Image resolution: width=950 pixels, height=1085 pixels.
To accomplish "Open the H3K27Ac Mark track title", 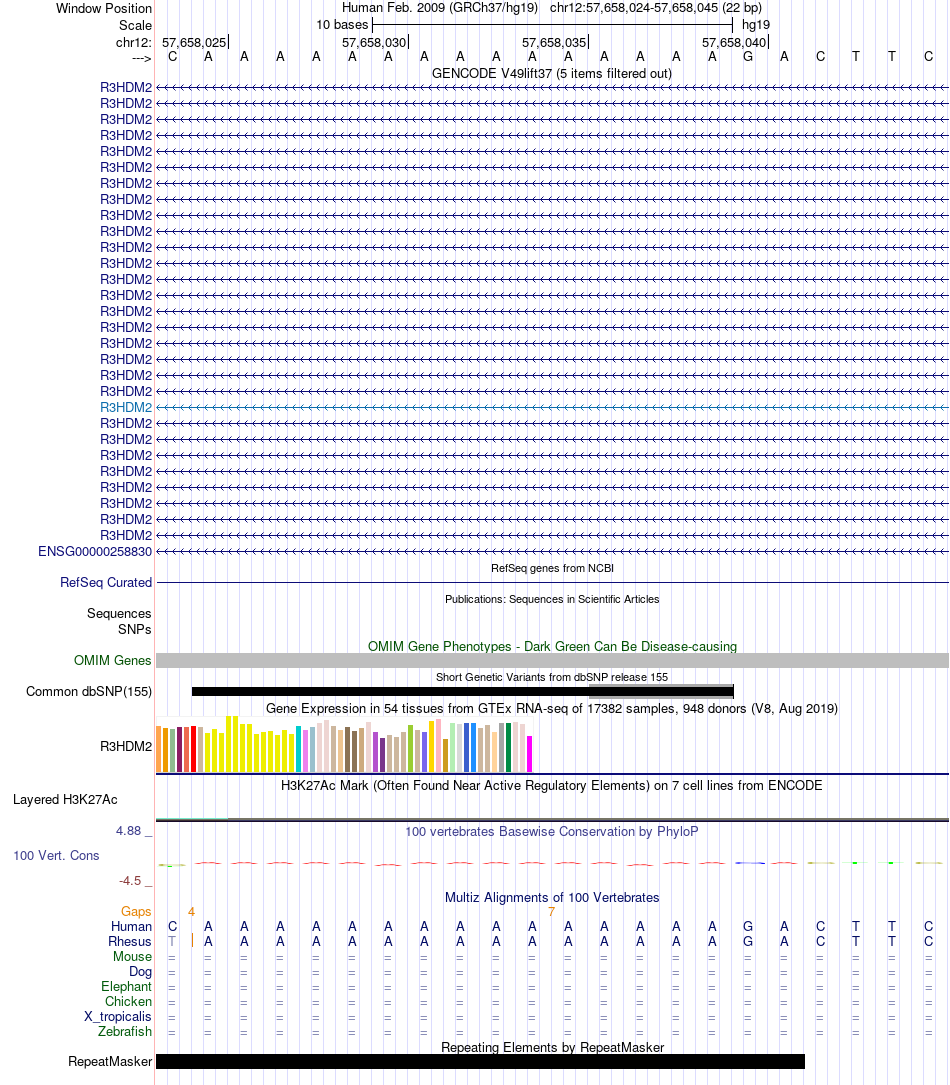I will pos(552,785).
